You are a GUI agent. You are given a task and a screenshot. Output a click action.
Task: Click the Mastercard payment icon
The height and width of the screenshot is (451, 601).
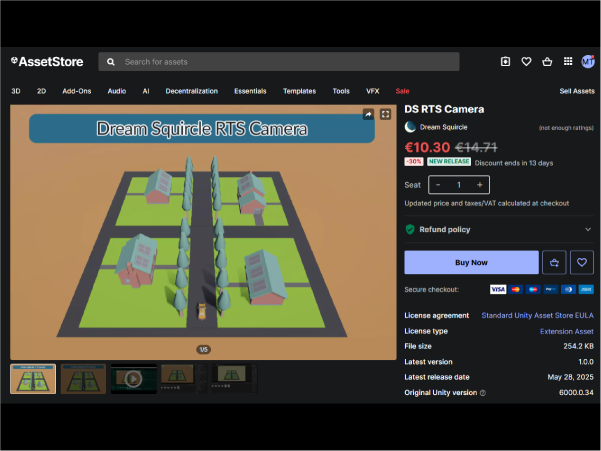[516, 289]
